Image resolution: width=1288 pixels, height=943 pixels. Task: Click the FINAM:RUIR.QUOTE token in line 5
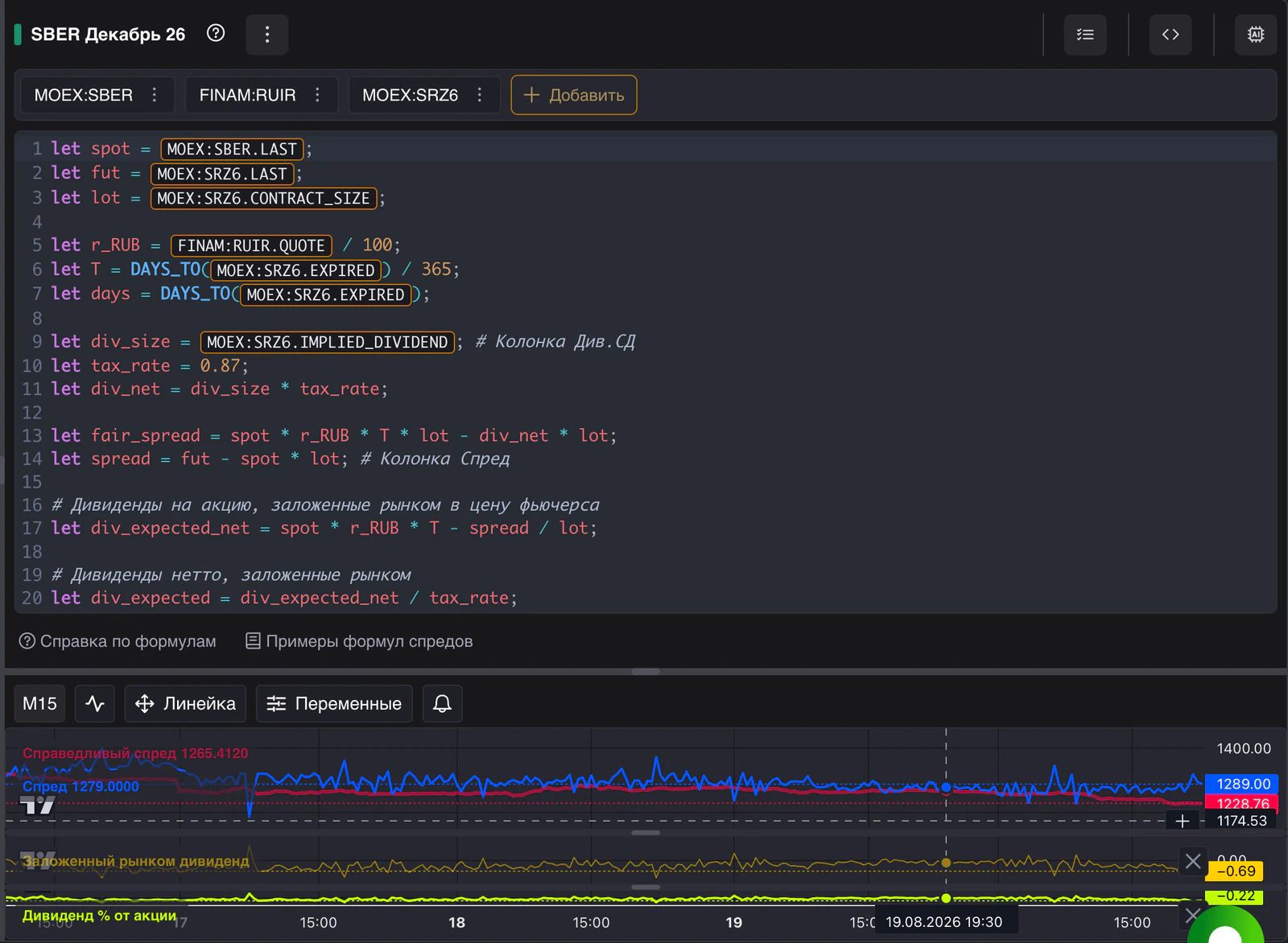point(251,245)
